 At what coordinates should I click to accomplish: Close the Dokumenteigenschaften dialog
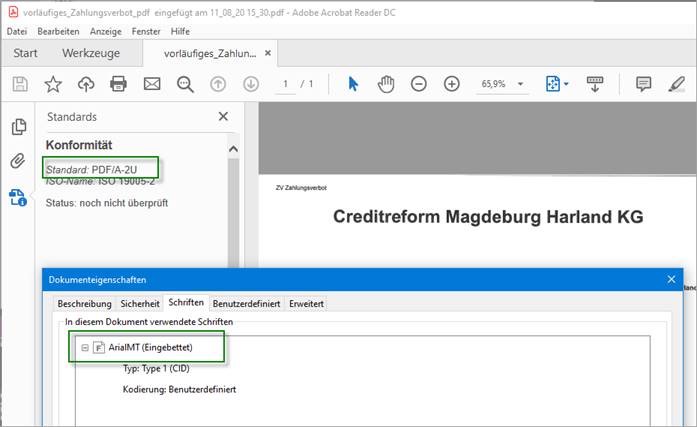[671, 279]
